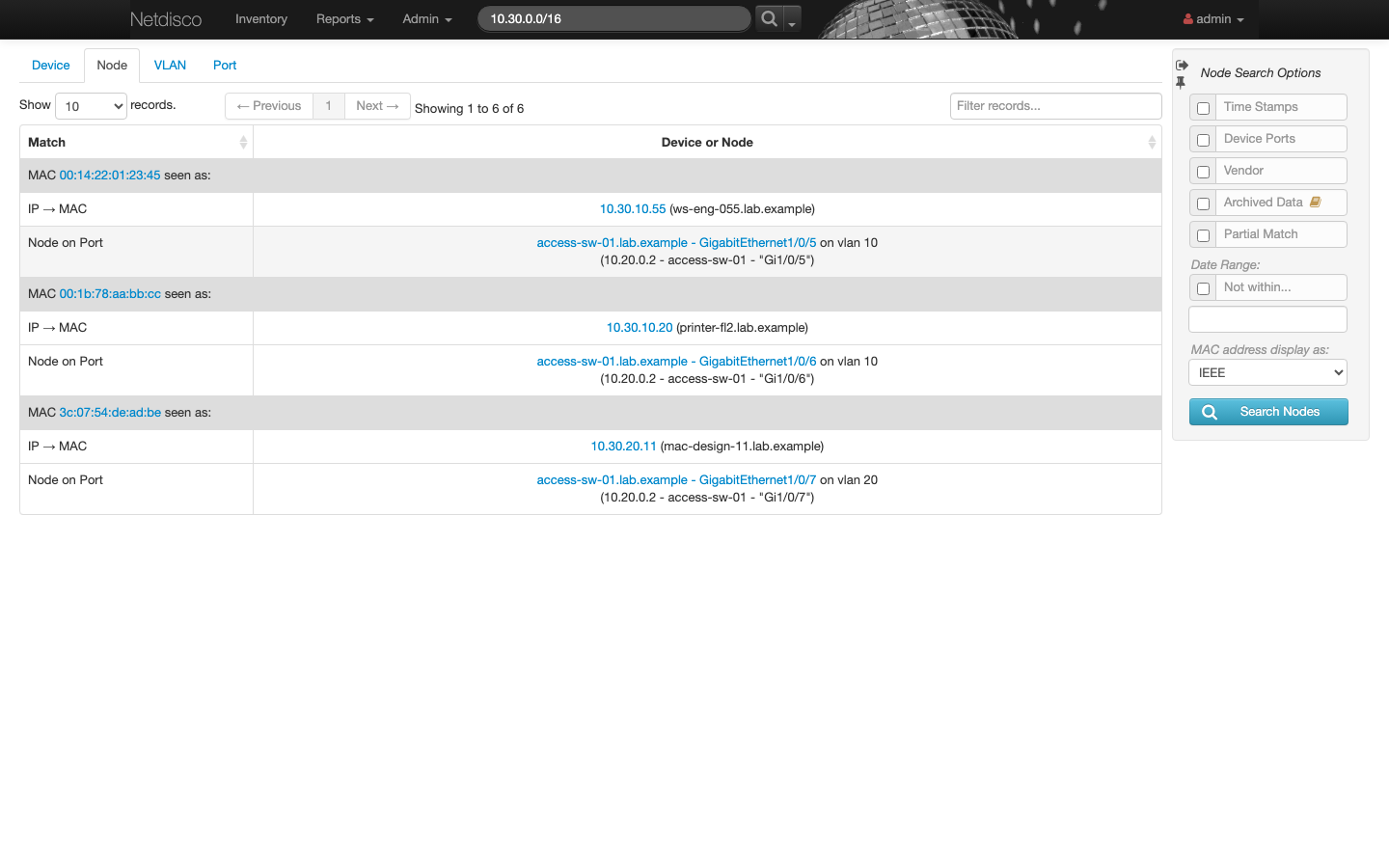Viewport: 1389px width, 868px height.
Task: Click the Filter records input field
Action: (x=1055, y=106)
